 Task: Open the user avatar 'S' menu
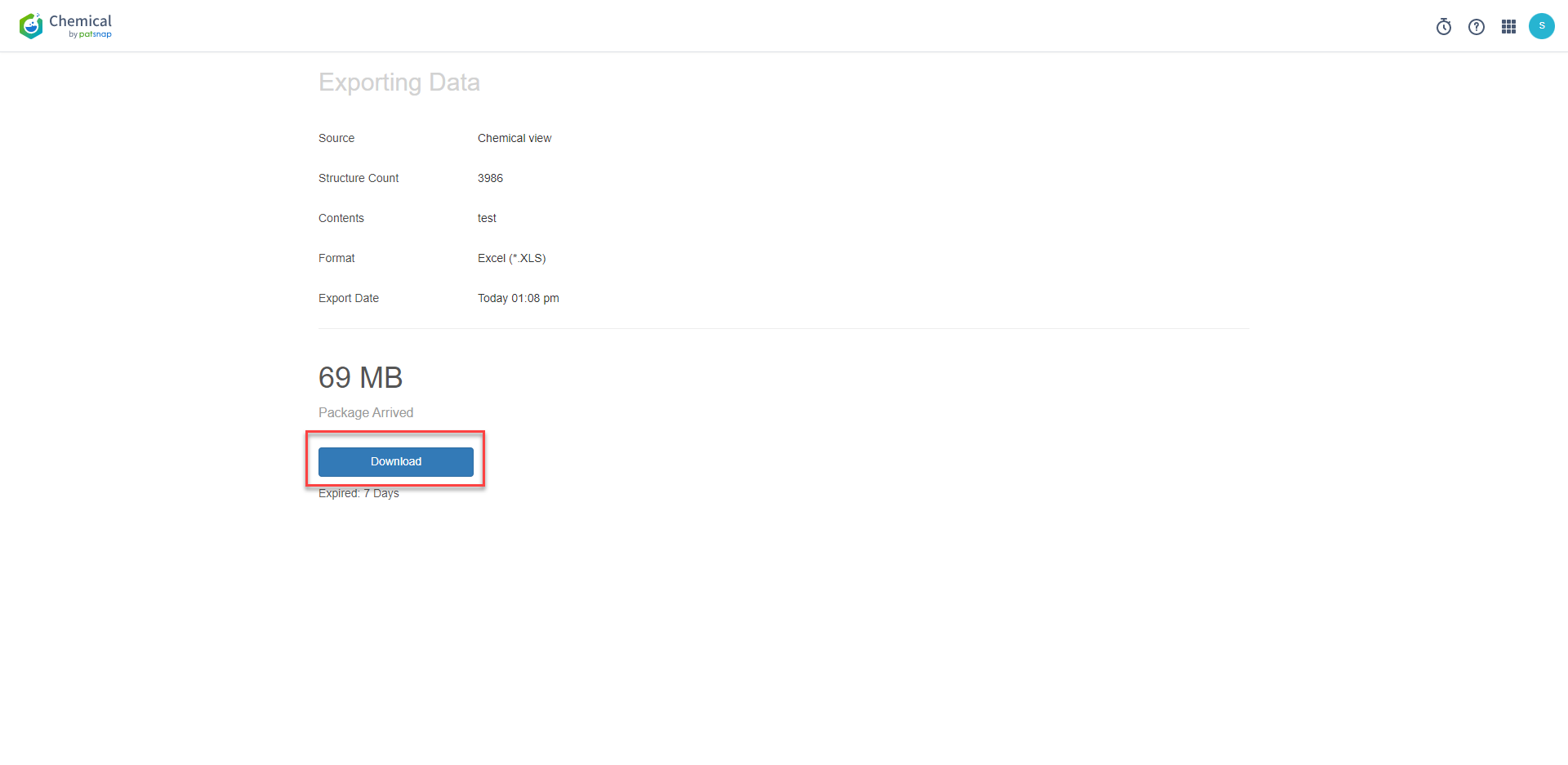(1541, 26)
